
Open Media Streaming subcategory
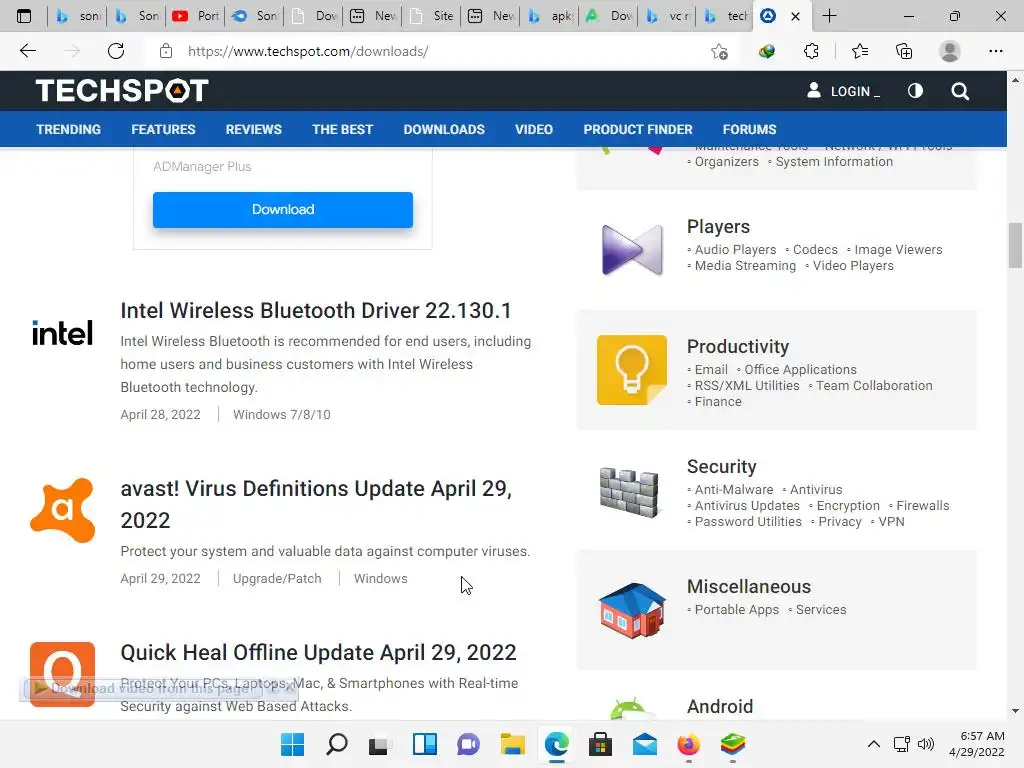[x=745, y=266]
